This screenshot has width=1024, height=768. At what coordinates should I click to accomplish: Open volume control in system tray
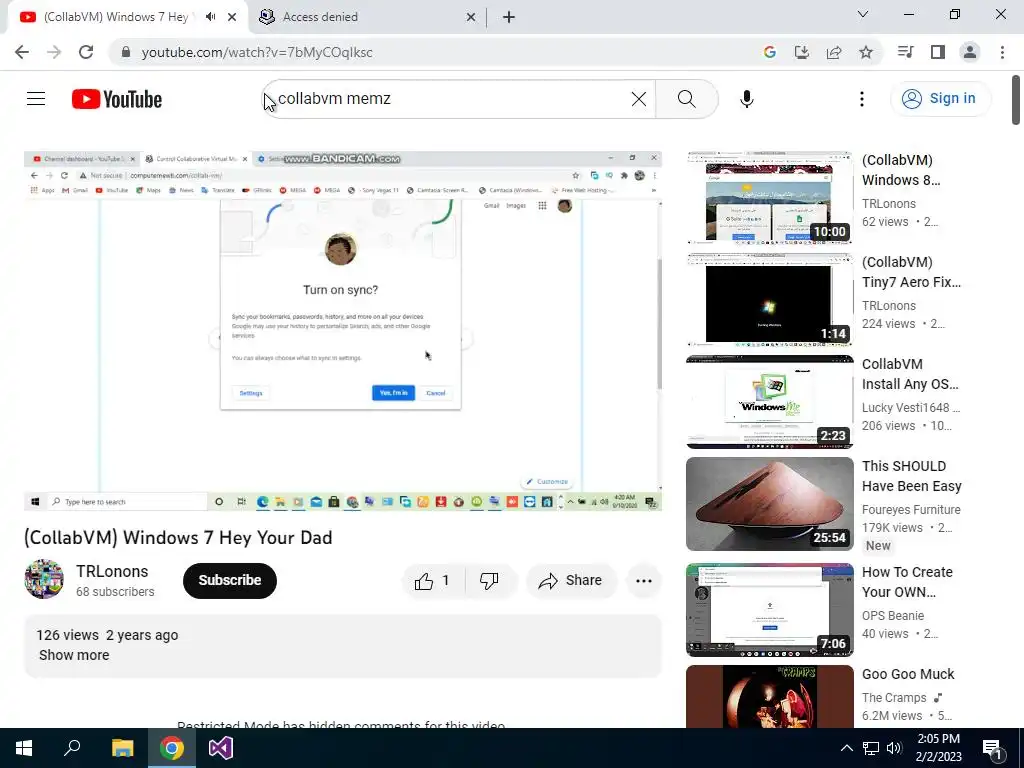click(x=894, y=748)
